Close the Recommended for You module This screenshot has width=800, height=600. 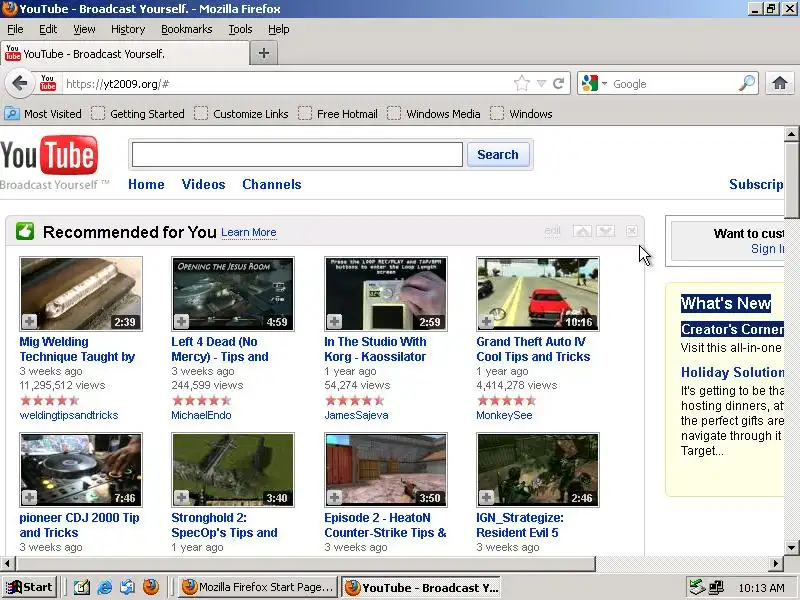point(631,231)
